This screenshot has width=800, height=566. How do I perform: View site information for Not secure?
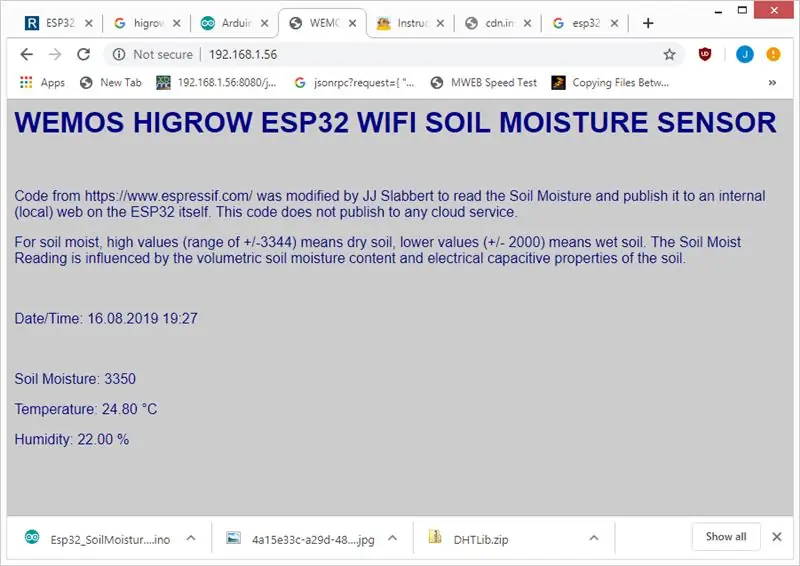click(118, 54)
